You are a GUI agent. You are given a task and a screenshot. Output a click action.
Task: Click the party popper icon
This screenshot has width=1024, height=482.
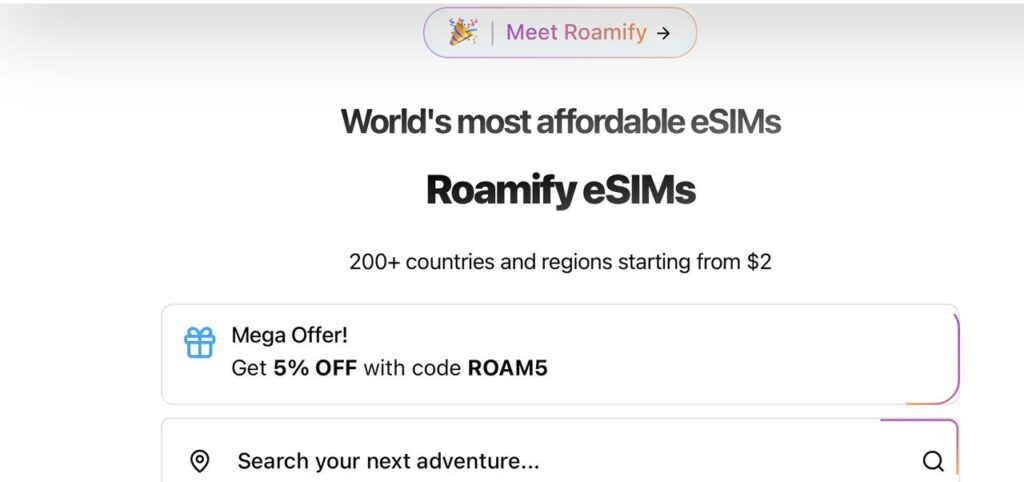[462, 32]
